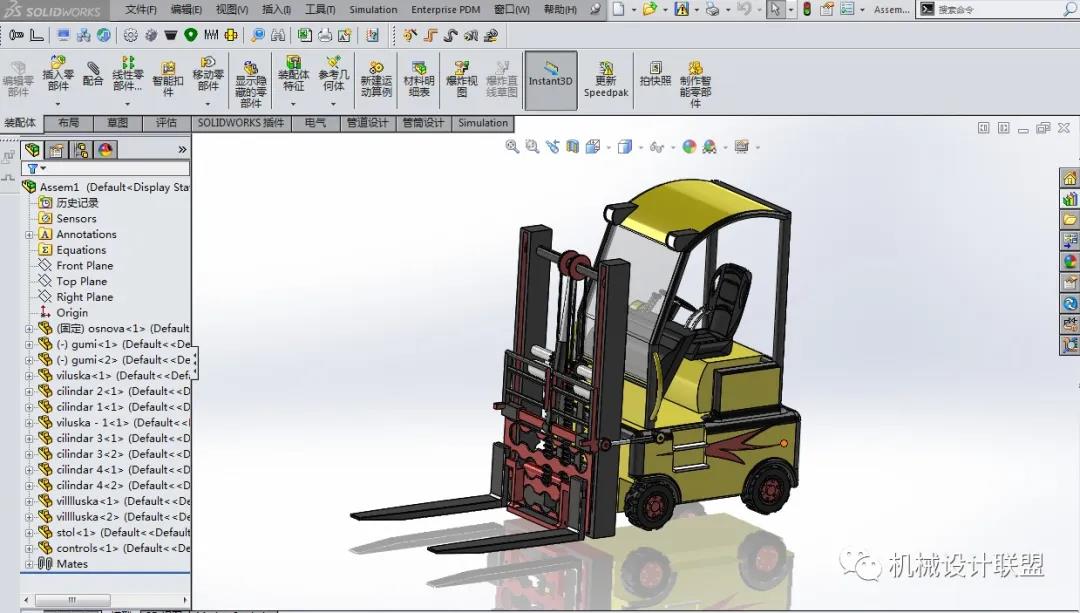Select Front Plane in the tree

(85, 266)
